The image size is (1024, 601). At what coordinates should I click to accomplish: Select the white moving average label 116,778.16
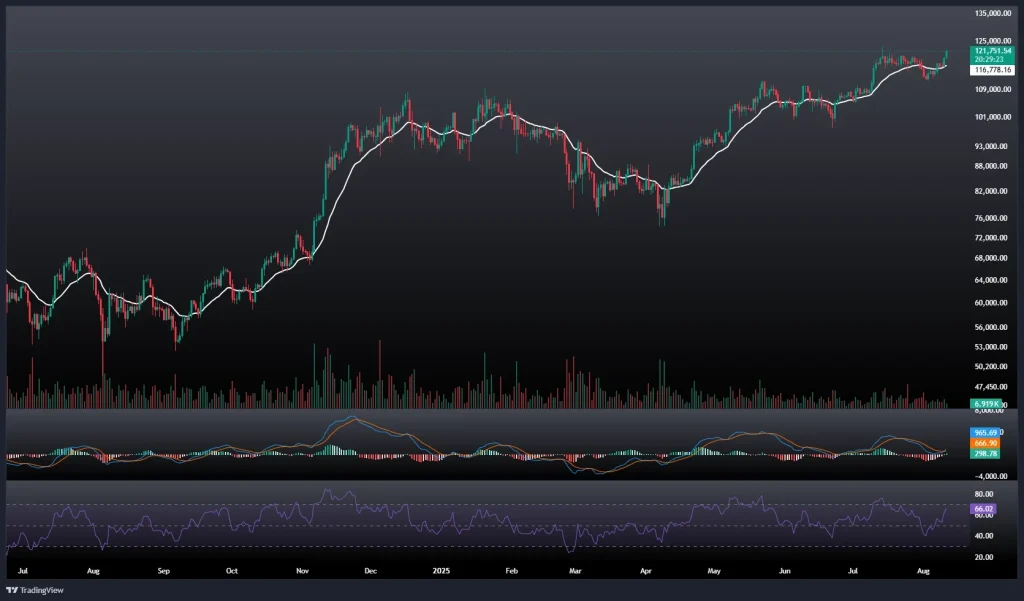tap(992, 70)
